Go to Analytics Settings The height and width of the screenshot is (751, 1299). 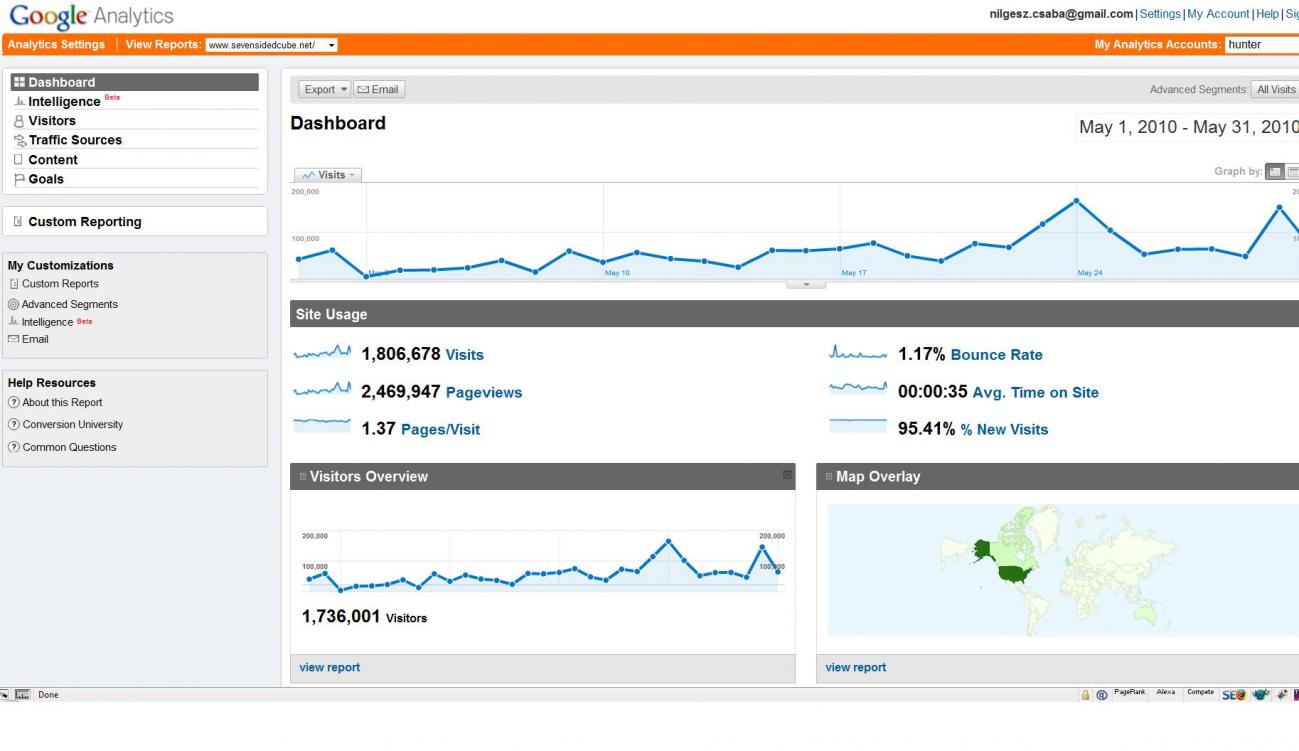(56, 45)
